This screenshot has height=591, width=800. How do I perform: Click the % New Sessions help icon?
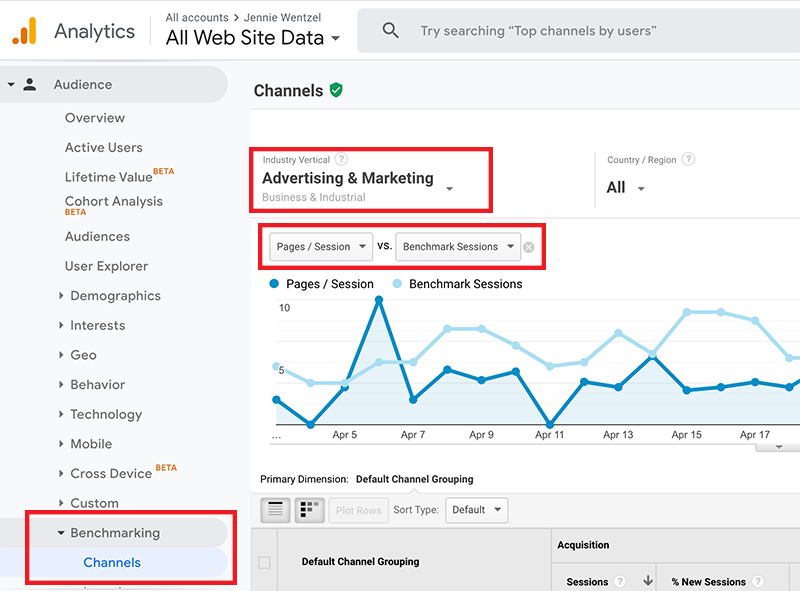[x=758, y=581]
